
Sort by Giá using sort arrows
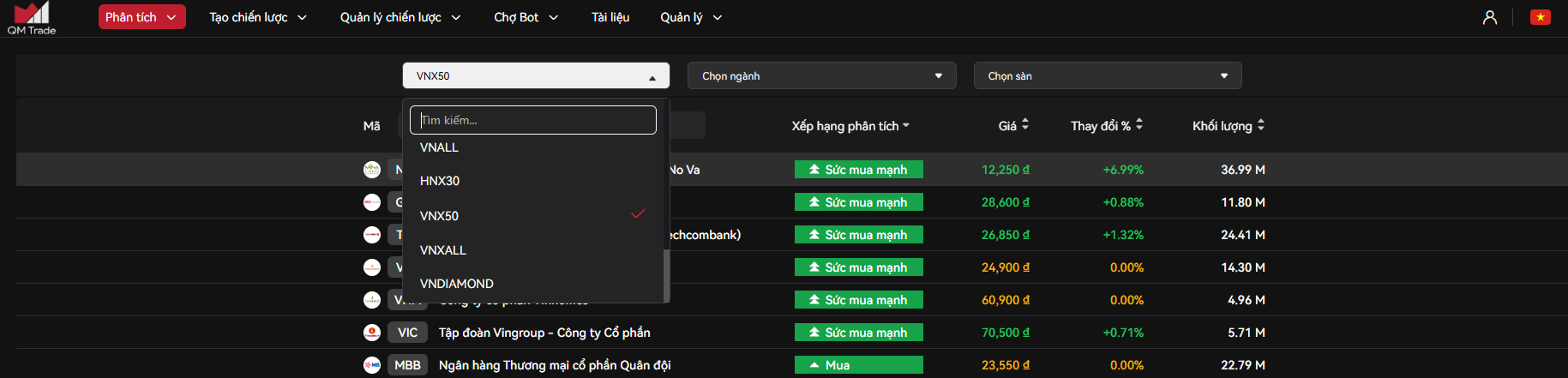coord(1025,125)
